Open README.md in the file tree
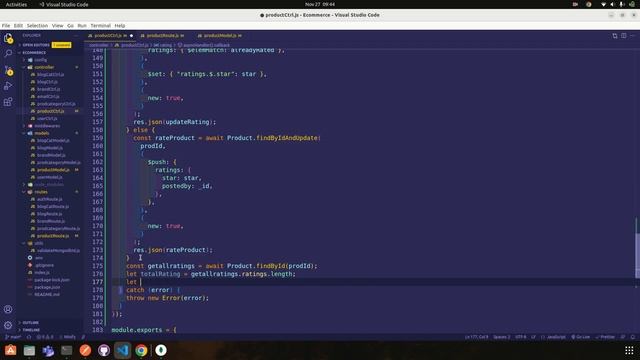 [47, 295]
